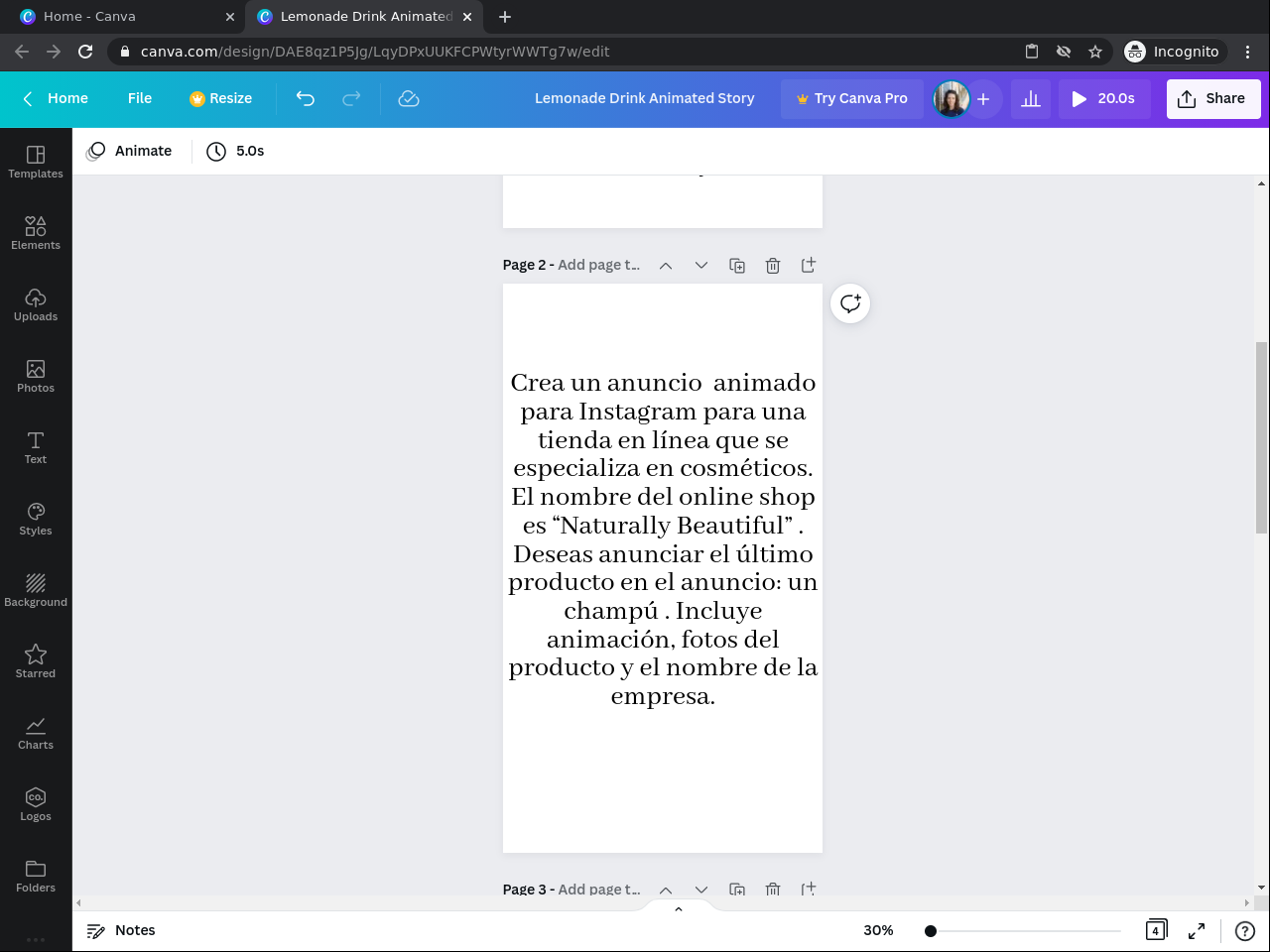Image resolution: width=1270 pixels, height=952 pixels.
Task: Switch to Home - Canva browser tab
Action: [x=124, y=17]
